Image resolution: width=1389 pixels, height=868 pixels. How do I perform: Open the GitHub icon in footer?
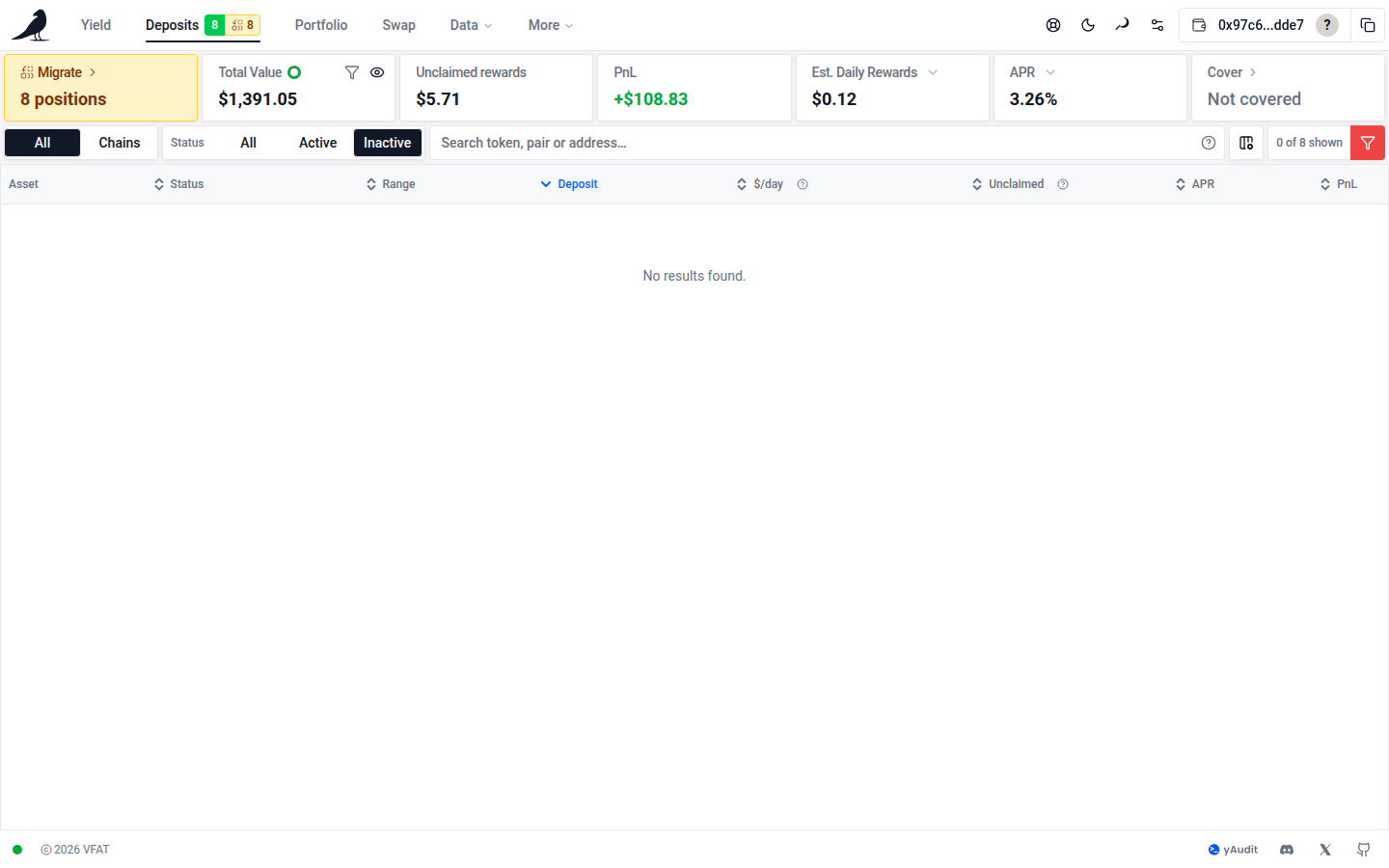click(x=1364, y=850)
